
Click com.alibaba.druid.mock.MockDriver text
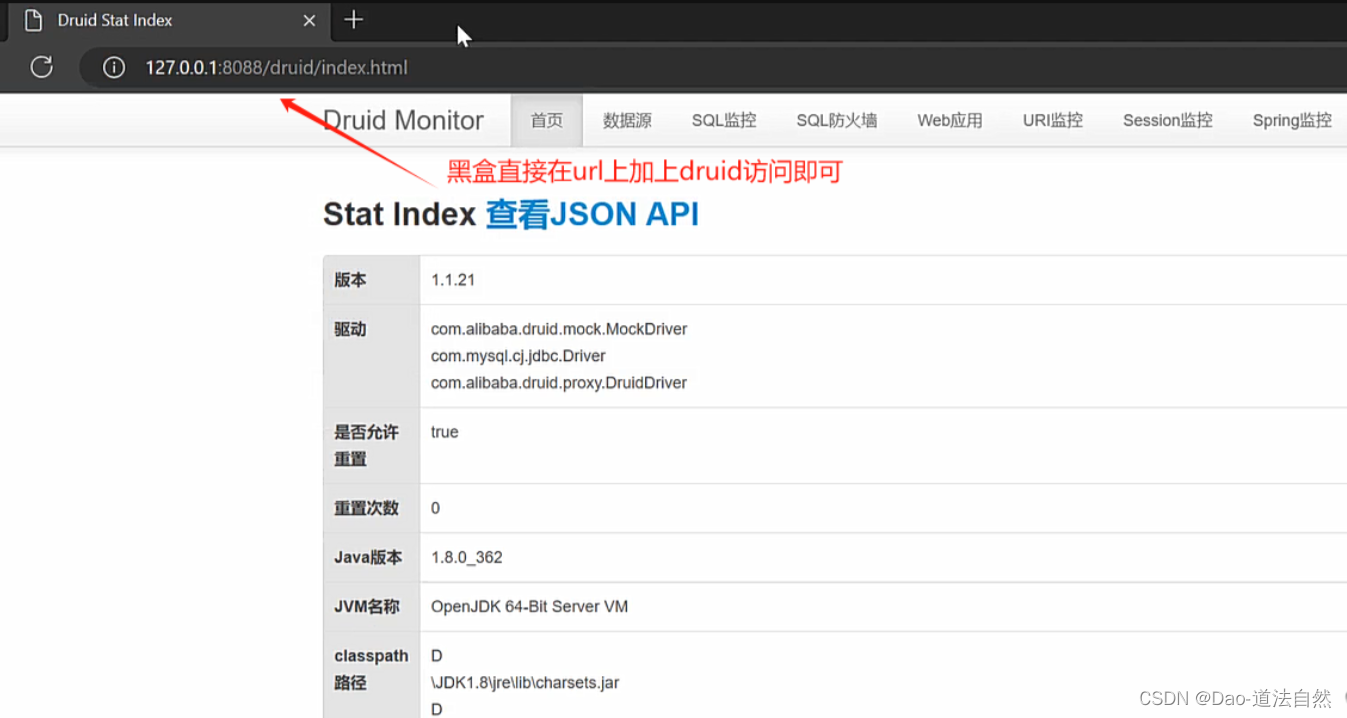pyautogui.click(x=559, y=329)
